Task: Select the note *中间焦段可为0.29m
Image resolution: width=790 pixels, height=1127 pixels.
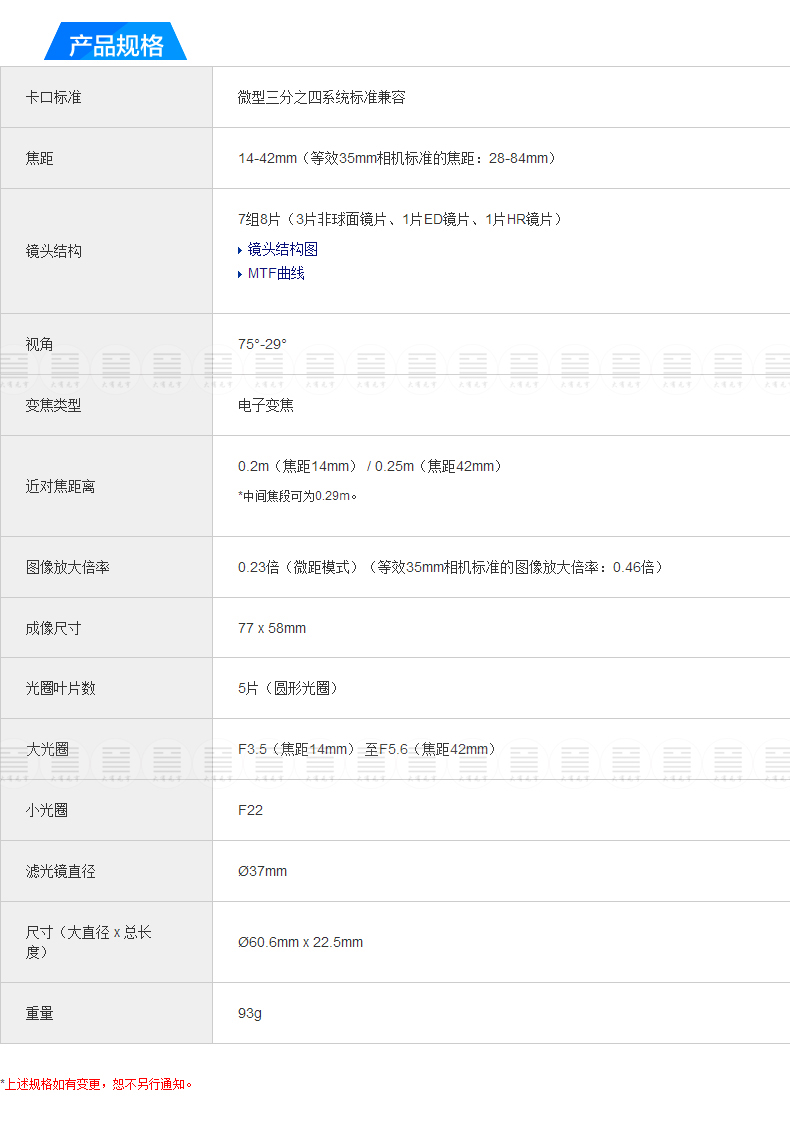Action: [298, 496]
